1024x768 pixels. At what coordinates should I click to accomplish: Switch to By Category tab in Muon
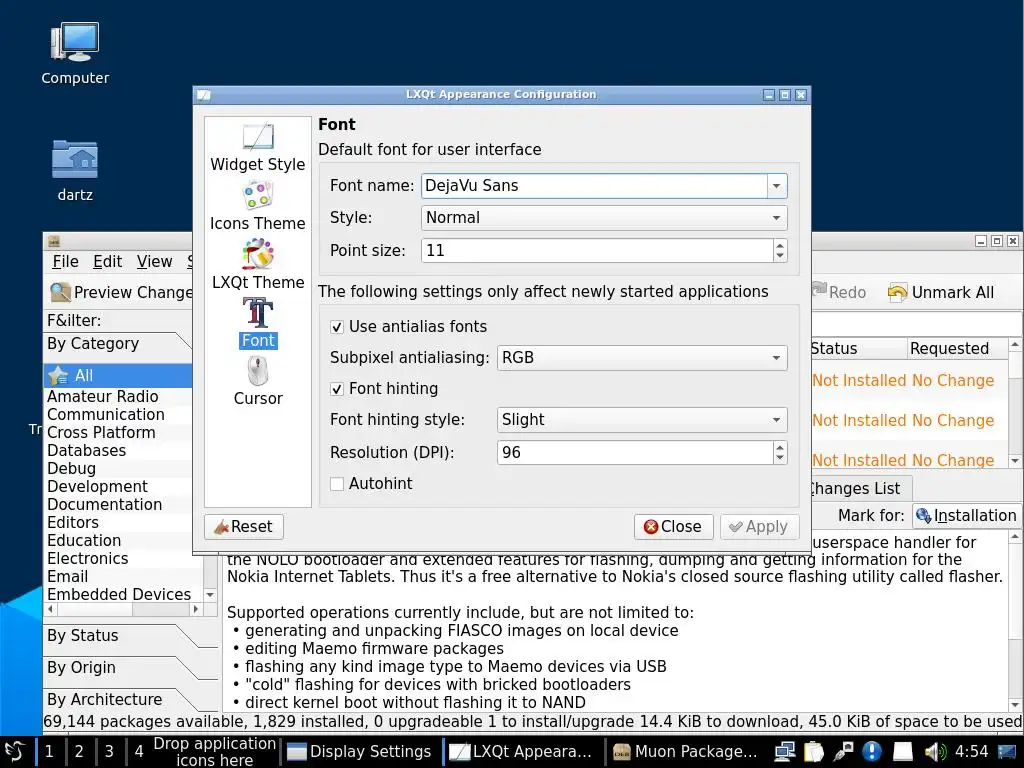[93, 344]
